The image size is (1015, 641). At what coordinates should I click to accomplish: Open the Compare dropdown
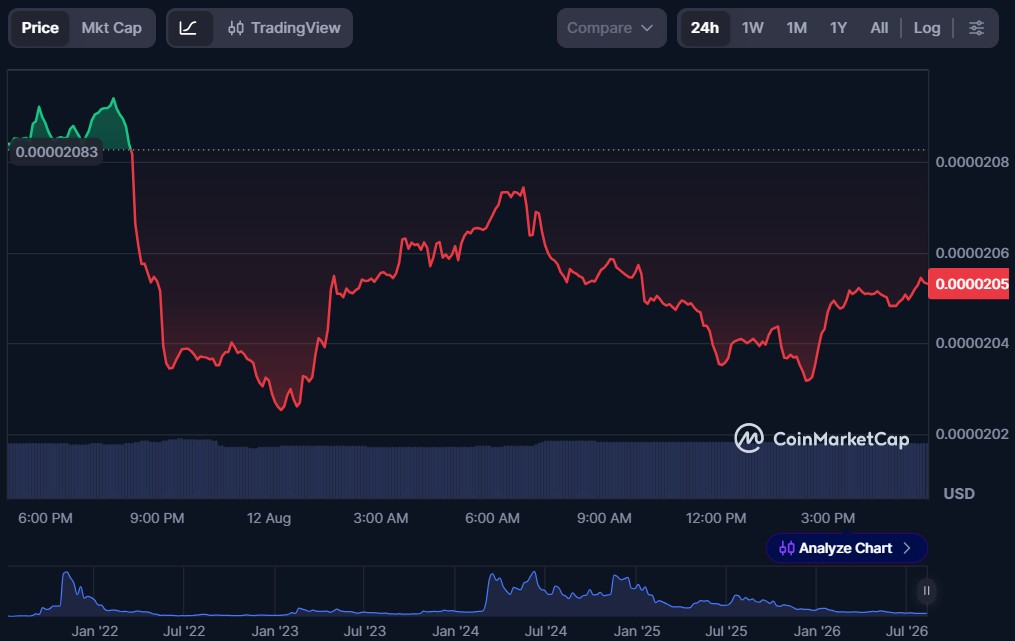tap(611, 28)
